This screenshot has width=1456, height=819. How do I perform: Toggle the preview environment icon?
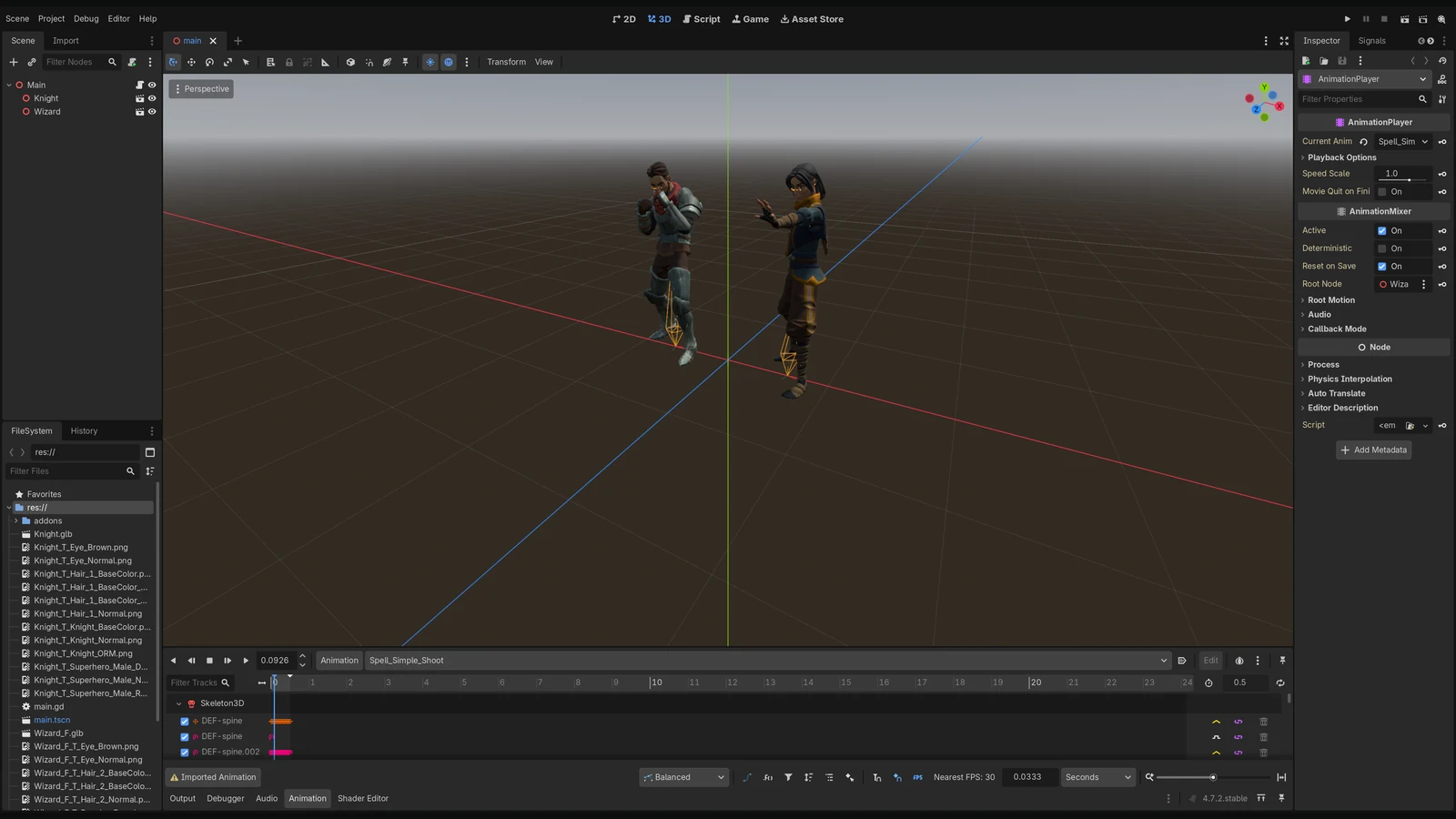(449, 62)
